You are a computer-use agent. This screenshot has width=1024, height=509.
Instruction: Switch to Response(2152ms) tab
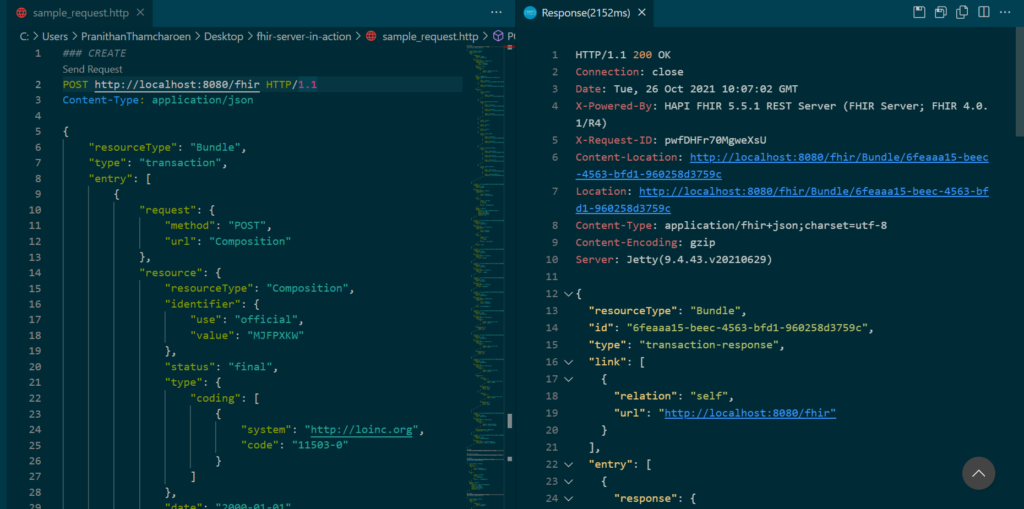click(x=585, y=12)
